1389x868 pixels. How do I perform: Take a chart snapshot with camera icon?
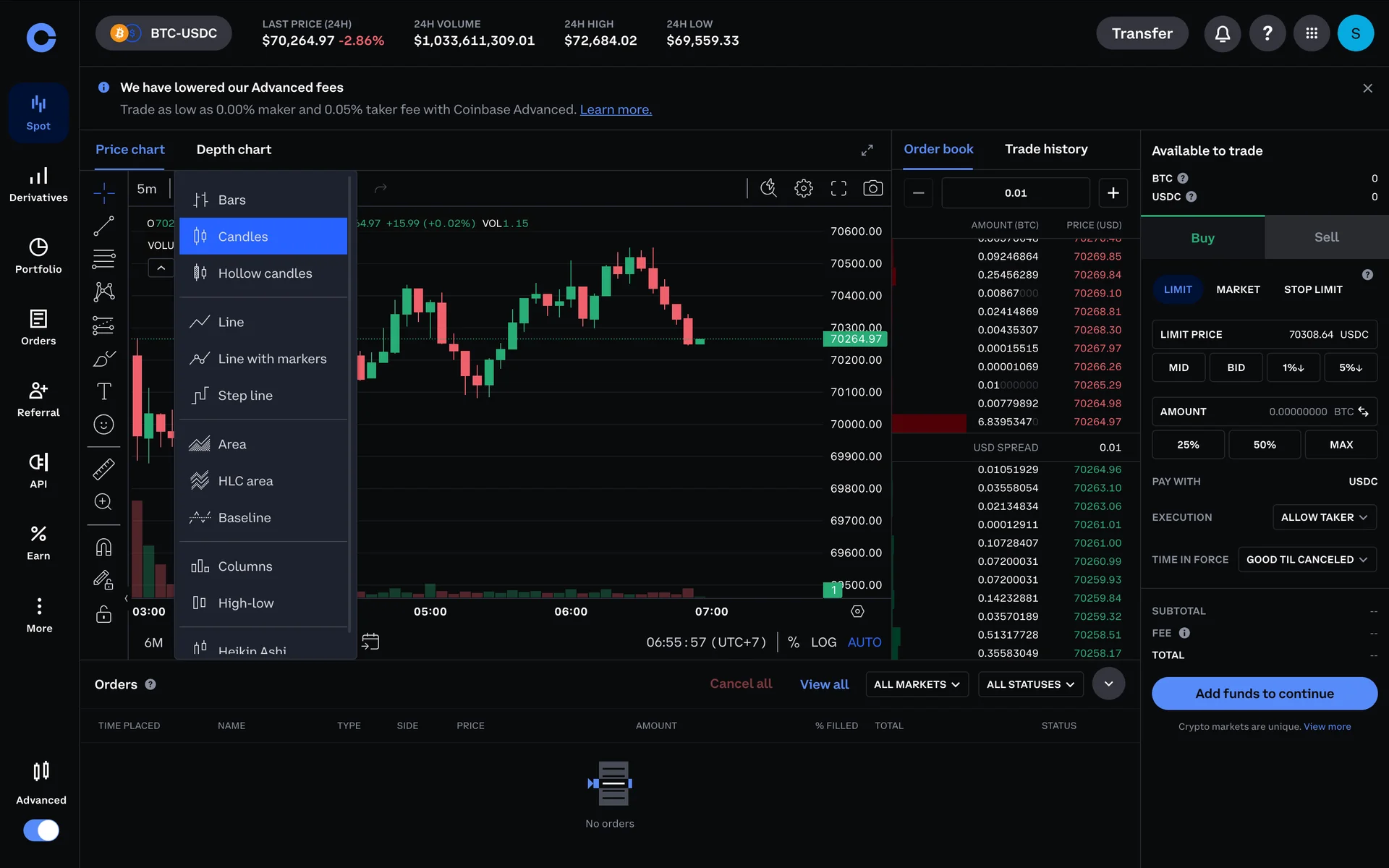coord(873,189)
